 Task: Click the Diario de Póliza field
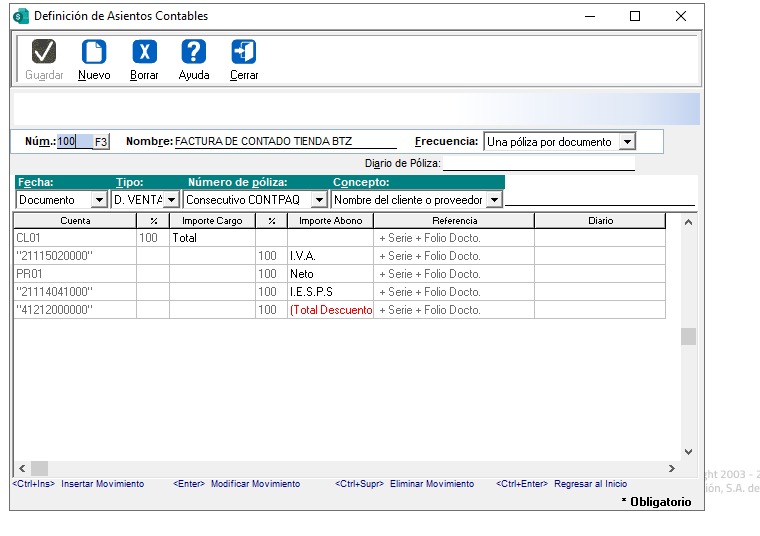pyautogui.click(x=538, y=163)
